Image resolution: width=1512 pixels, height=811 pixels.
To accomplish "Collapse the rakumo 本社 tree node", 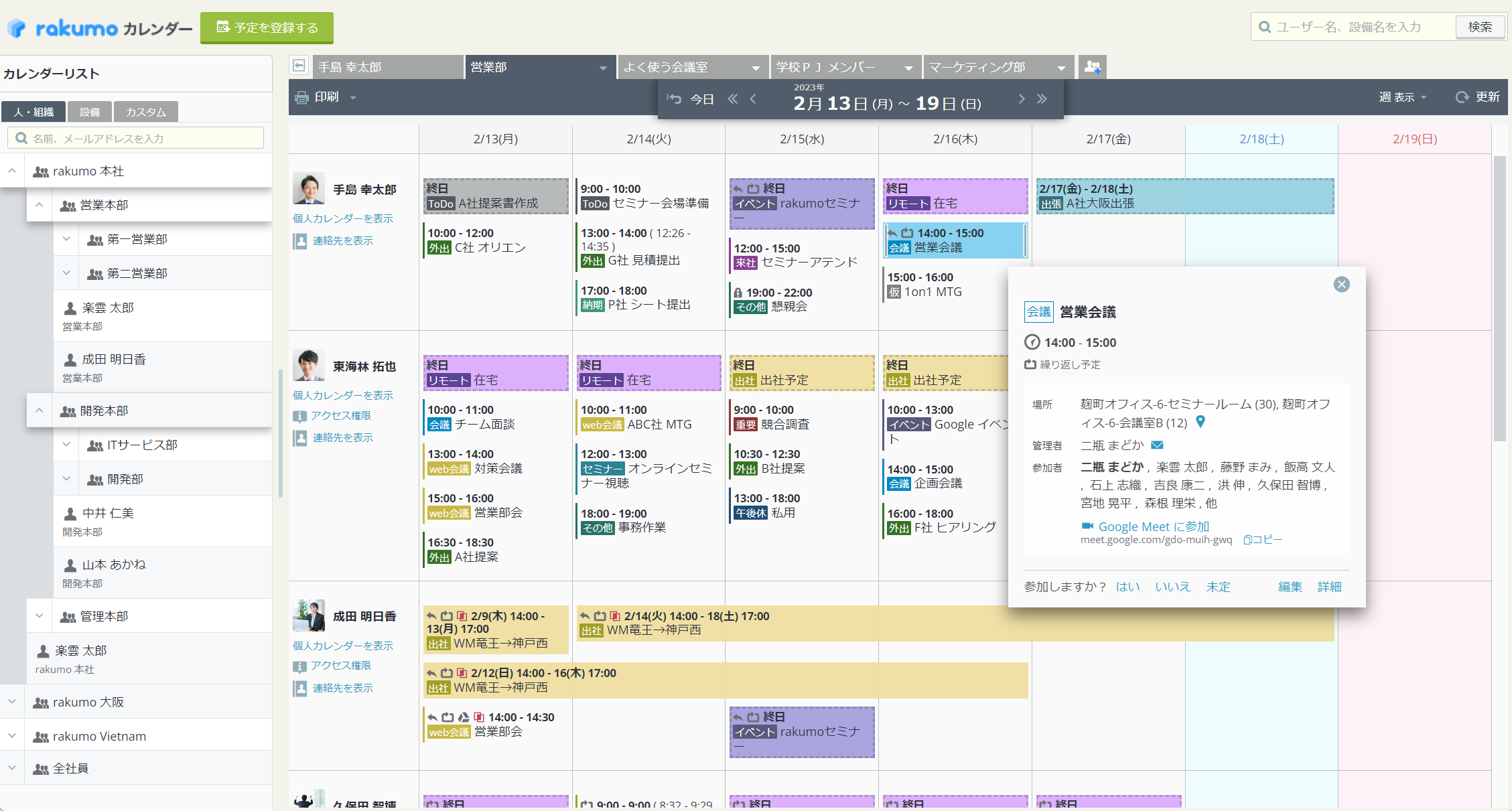I will click(12, 171).
